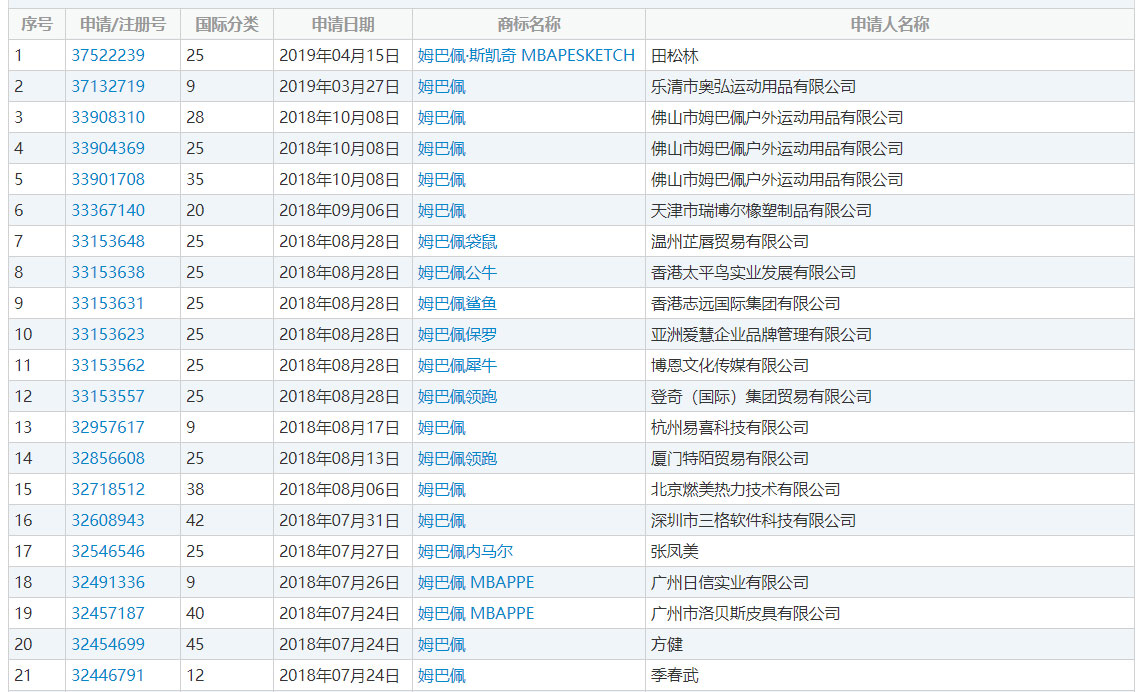Open registration number 32608943

coord(108,521)
